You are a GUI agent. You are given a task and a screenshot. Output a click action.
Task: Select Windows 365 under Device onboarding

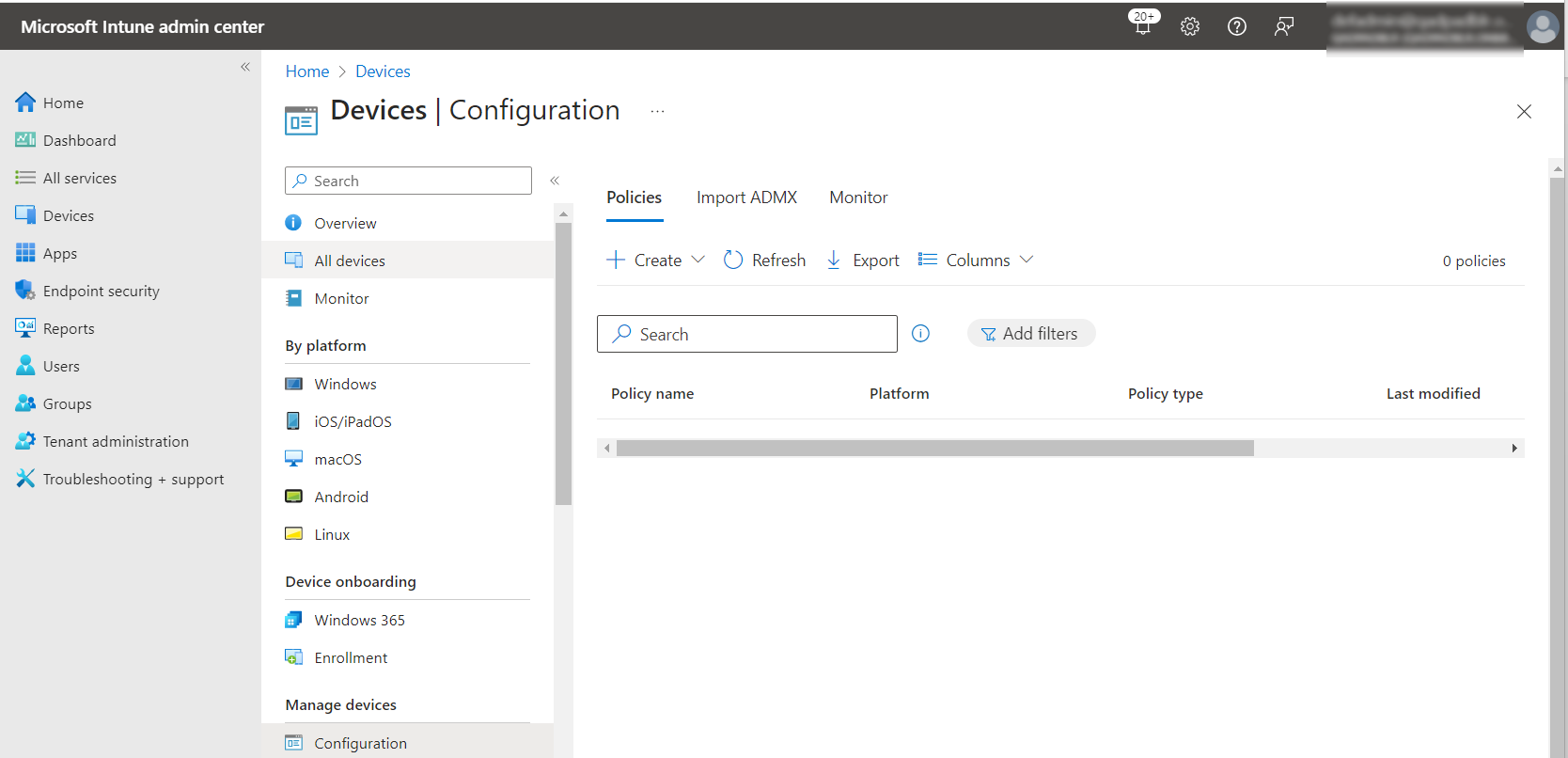click(x=359, y=621)
